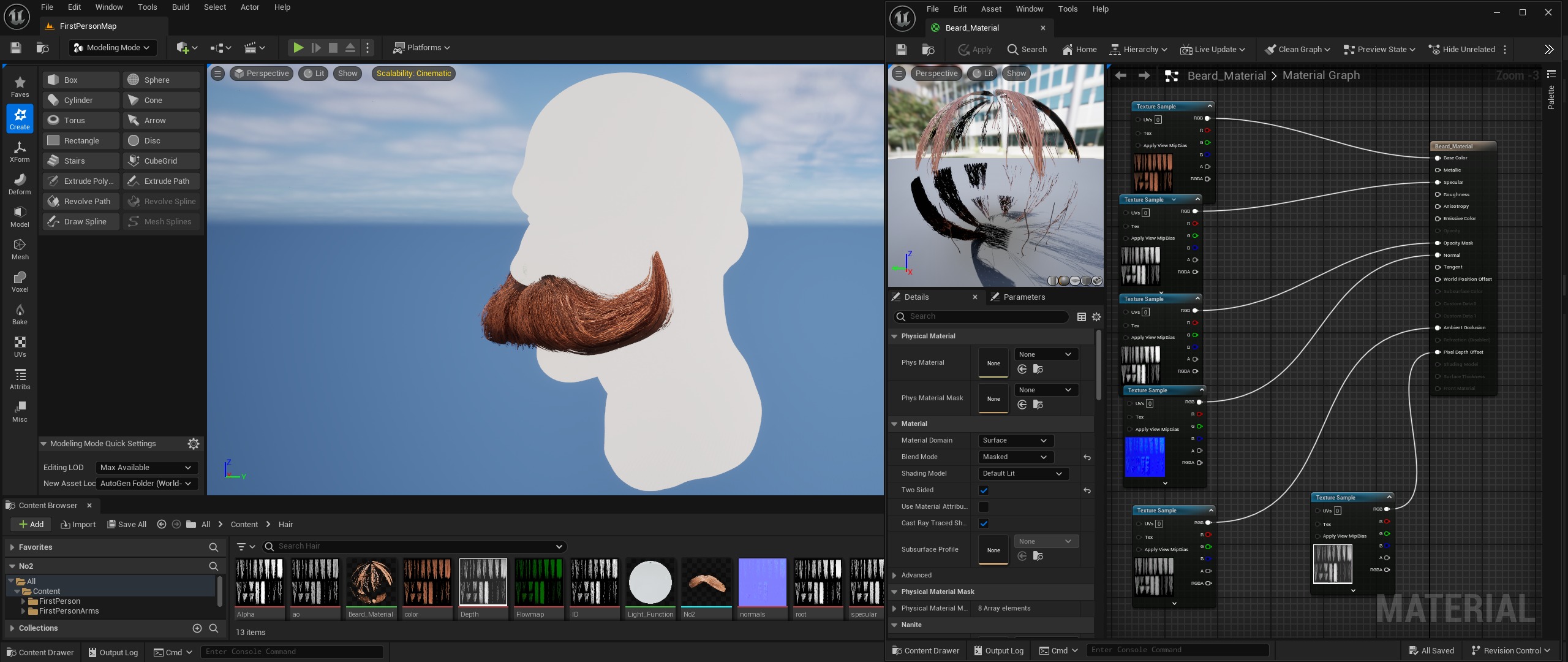Open the Hierarchy dropdown
Viewport: 1568px width, 662px height.
pos(1139,49)
